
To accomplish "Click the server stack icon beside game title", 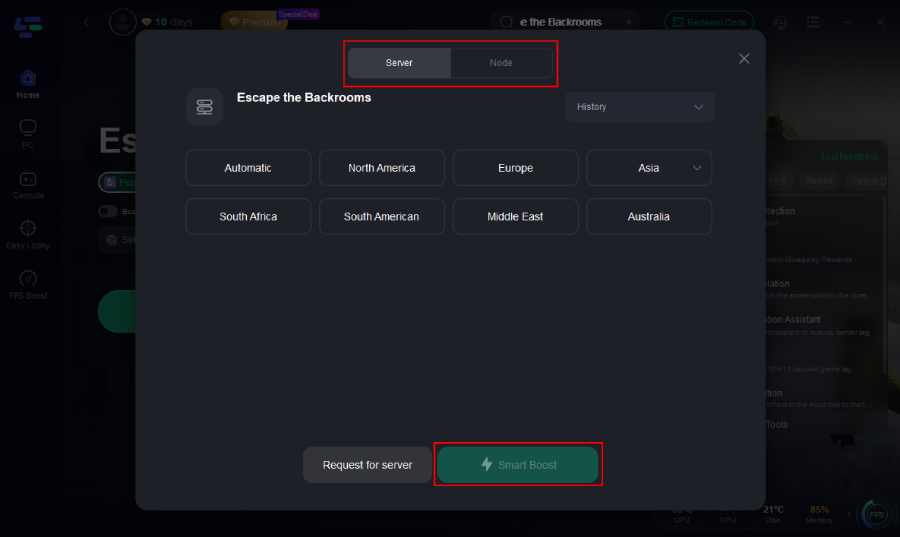I will coord(204,107).
